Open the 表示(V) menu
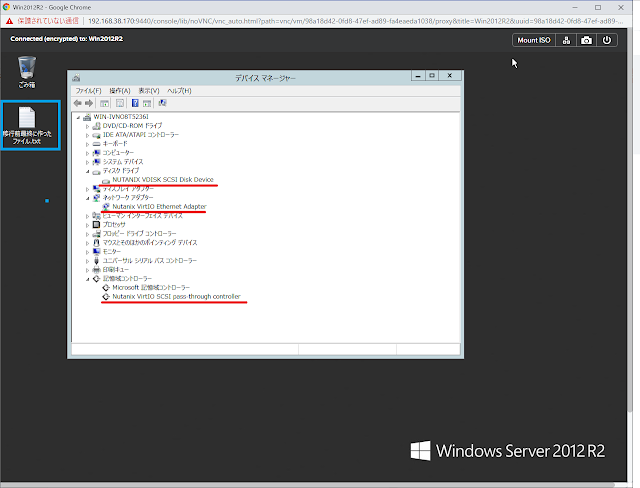This screenshot has height=488, width=640. tap(149, 91)
